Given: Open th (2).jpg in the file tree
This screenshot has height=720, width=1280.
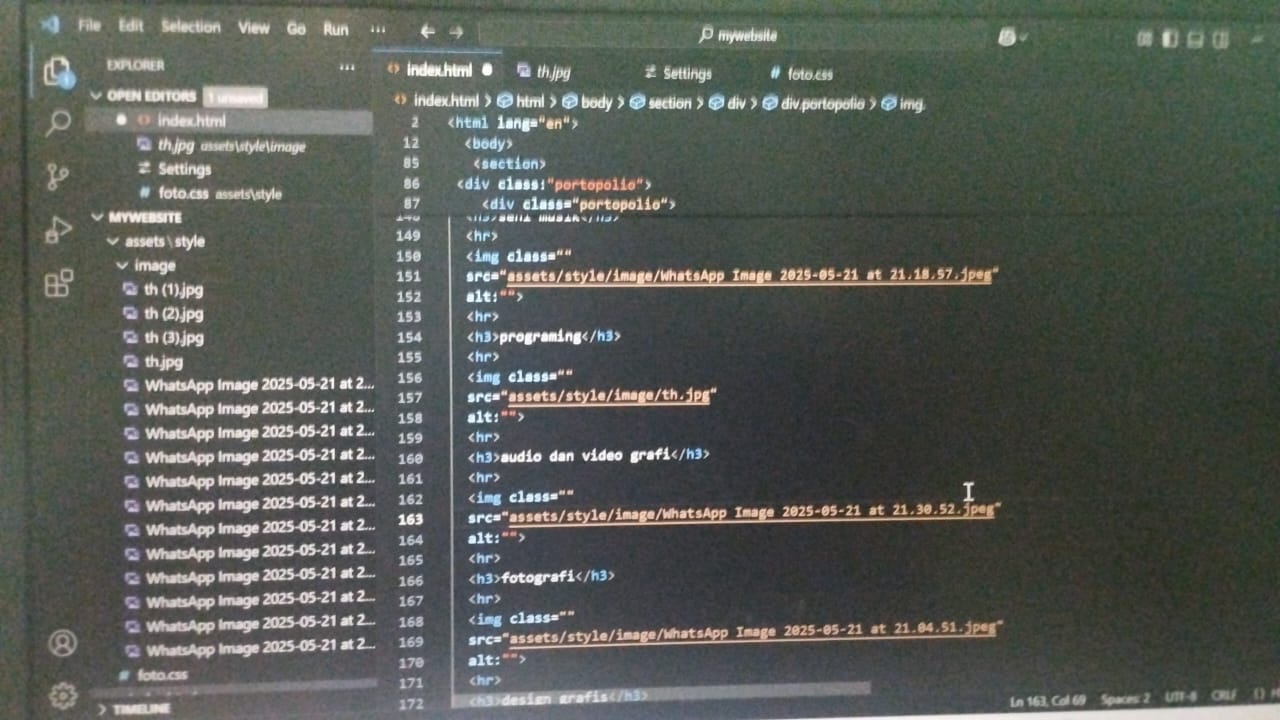Looking at the screenshot, I should coord(173,314).
